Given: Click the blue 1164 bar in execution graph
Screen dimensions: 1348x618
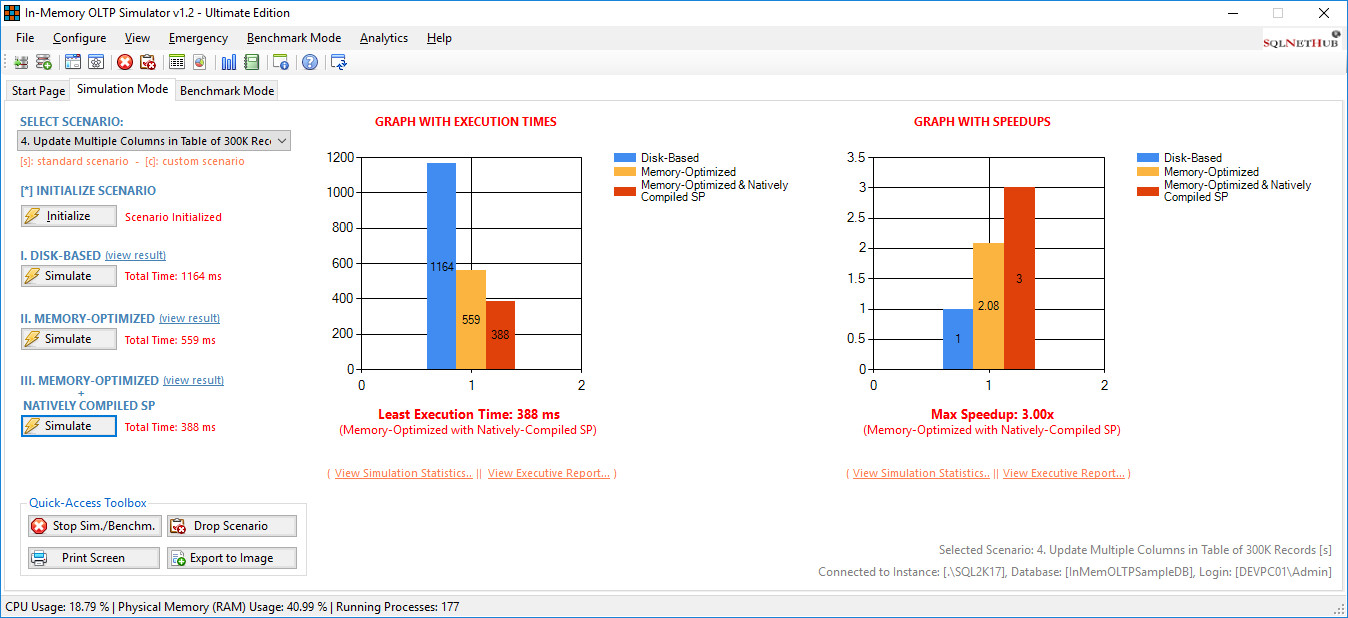Looking at the screenshot, I should tap(441, 266).
